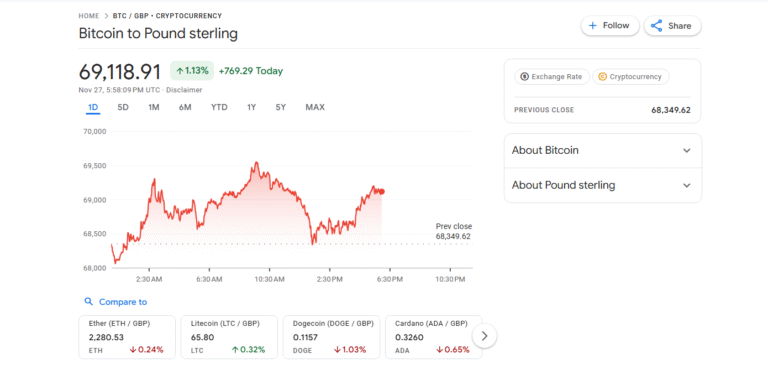Image resolution: width=768 pixels, height=369 pixels.
Task: Click the Nov 27, 5:58:09 PM UTC timestamp
Action: [x=120, y=90]
